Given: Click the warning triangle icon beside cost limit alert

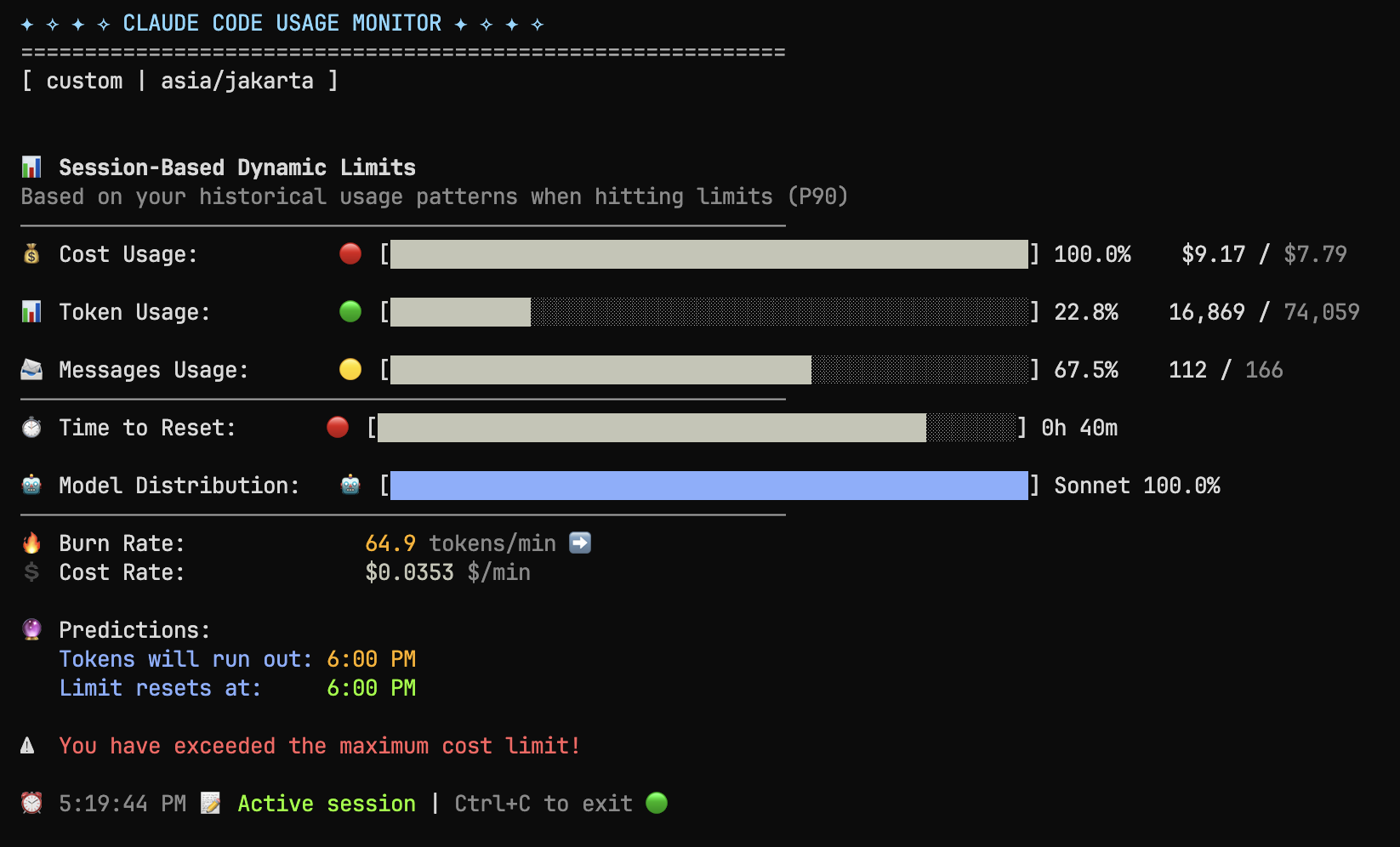Looking at the screenshot, I should click(27, 746).
